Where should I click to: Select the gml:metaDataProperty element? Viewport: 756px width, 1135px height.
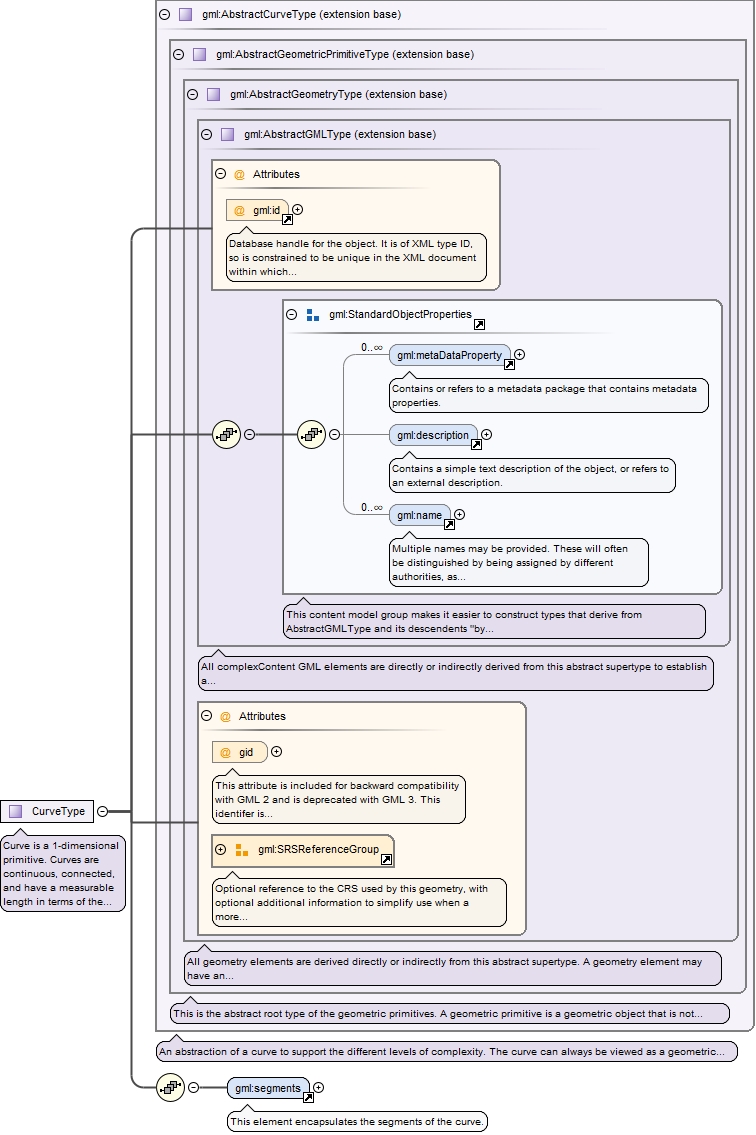pos(450,355)
